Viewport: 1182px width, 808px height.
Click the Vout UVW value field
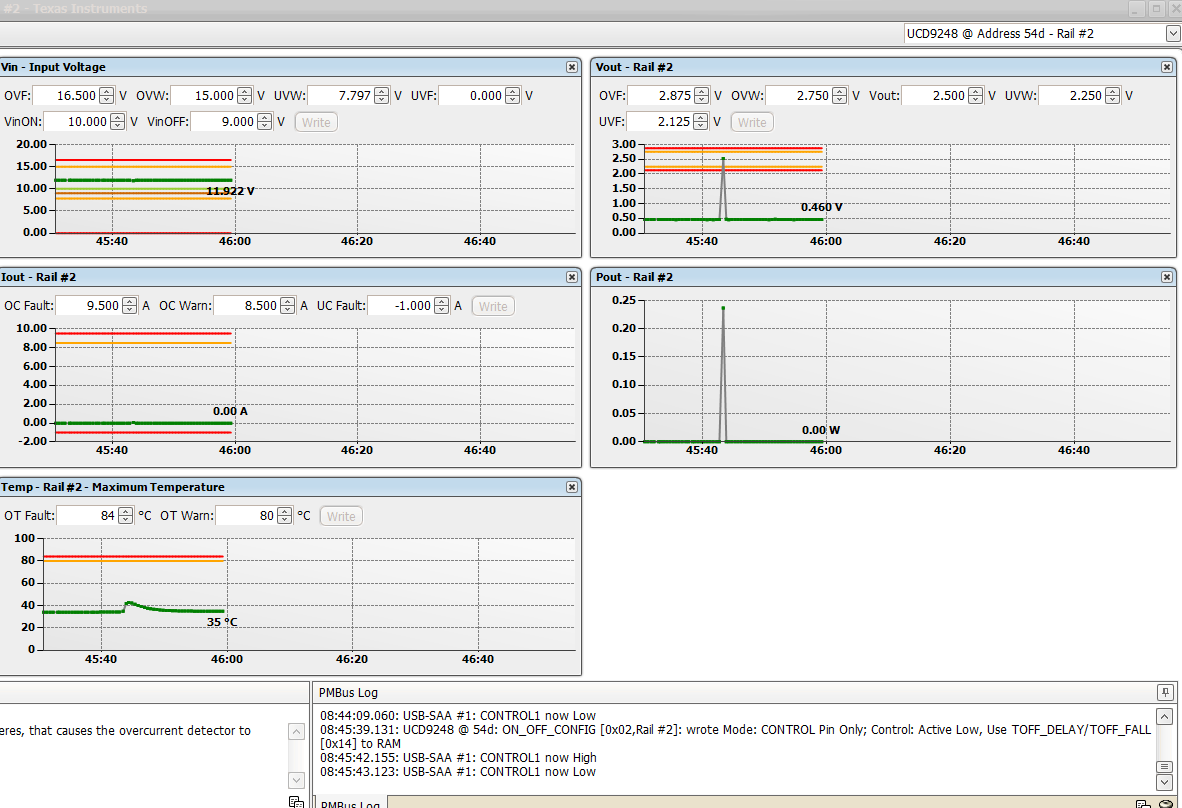click(x=1072, y=96)
